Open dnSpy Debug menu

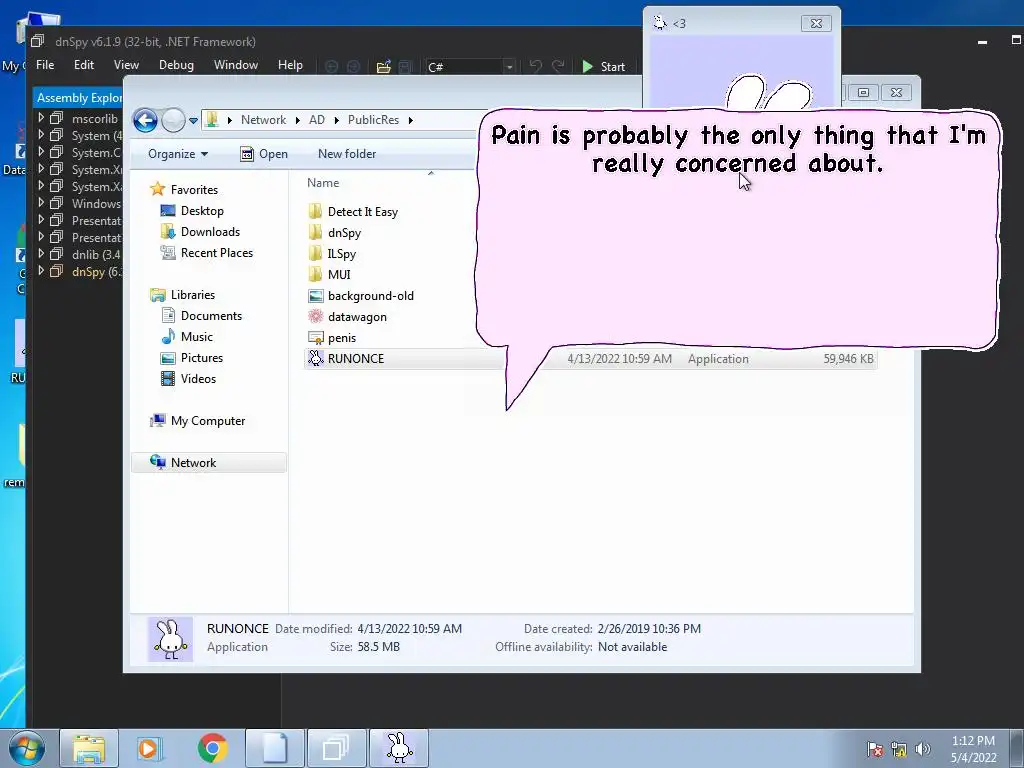176,65
